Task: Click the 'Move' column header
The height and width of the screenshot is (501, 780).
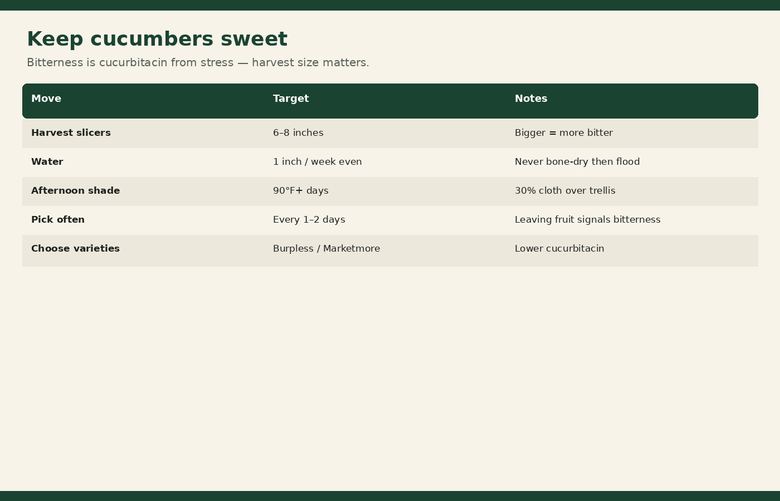Action: click(x=46, y=99)
